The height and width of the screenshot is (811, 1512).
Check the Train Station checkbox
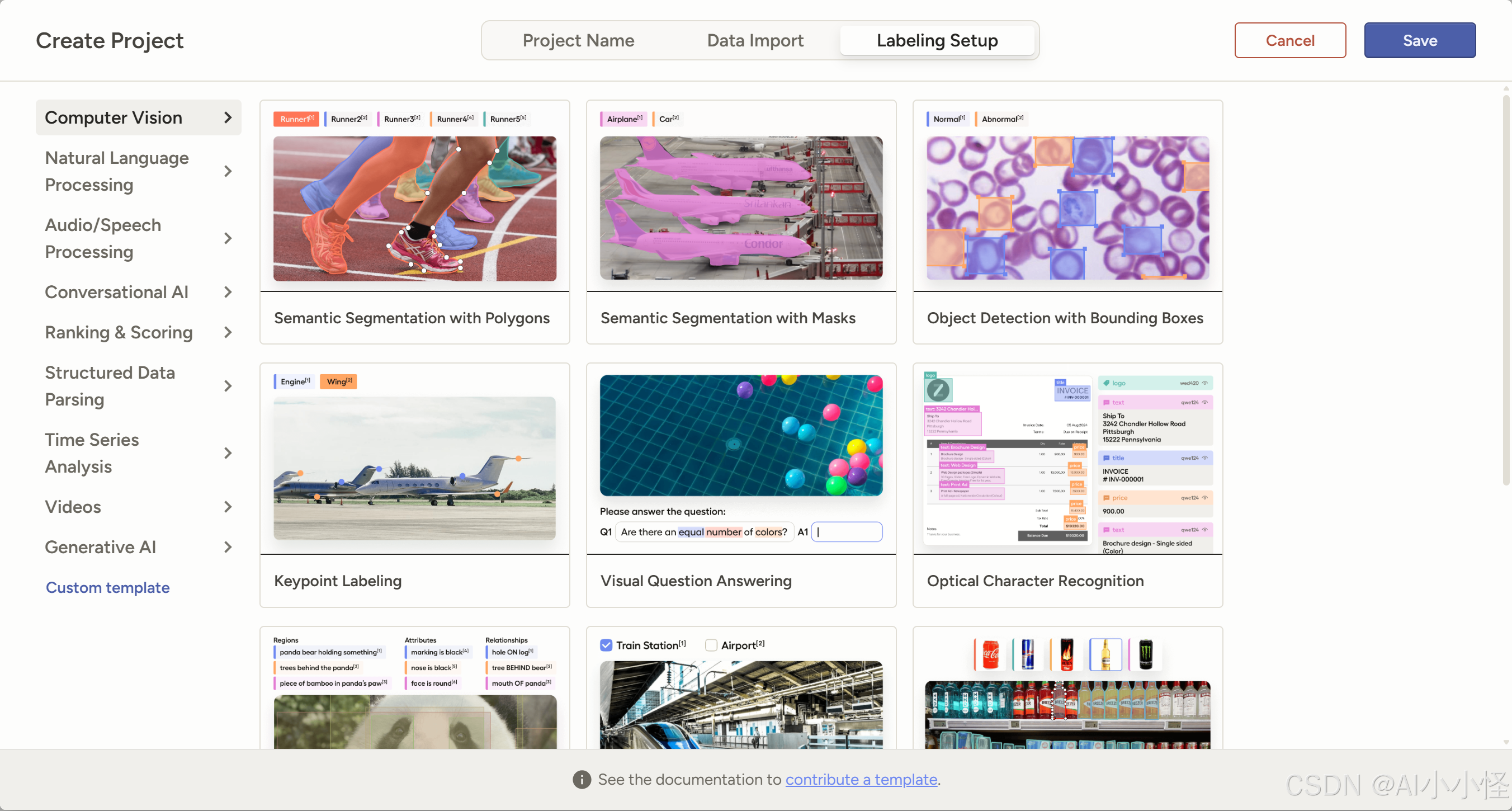coord(606,645)
